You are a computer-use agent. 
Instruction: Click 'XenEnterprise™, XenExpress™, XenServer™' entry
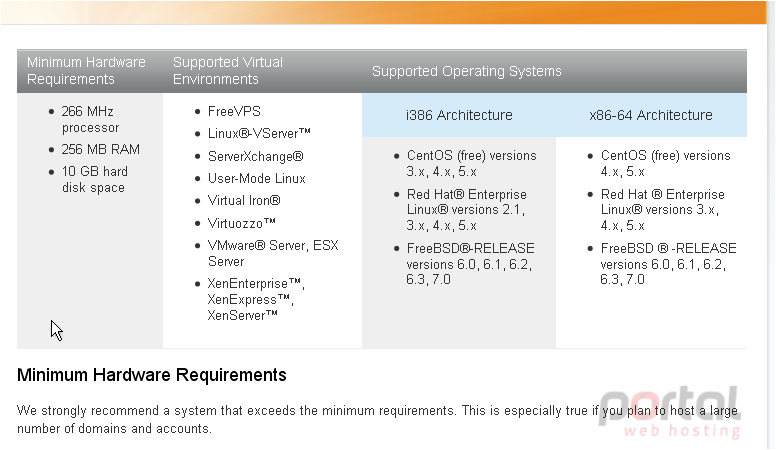pos(256,299)
